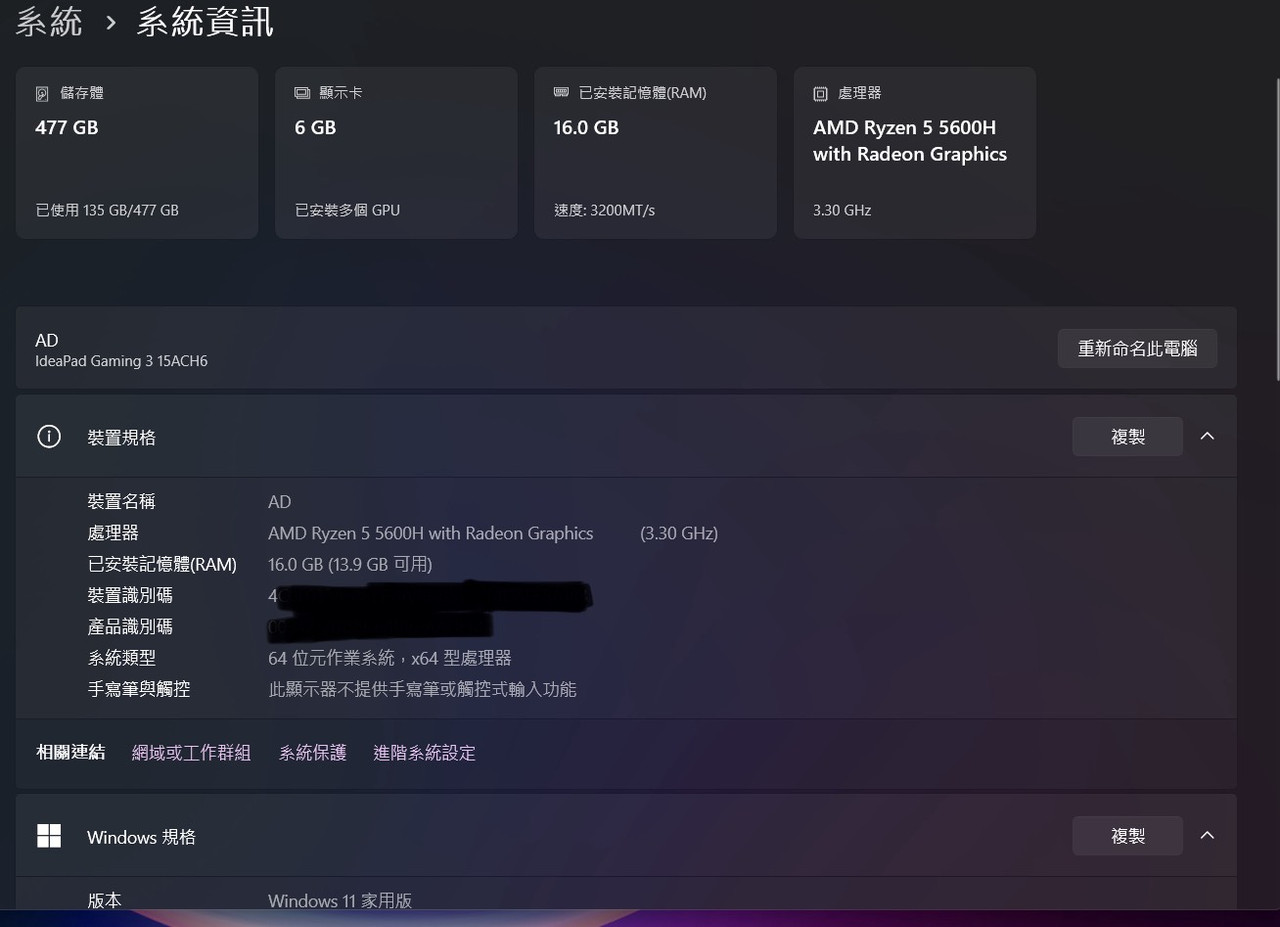Click the 已安裝記憶體(RAM) memory icon
1280x927 pixels.
(560, 92)
